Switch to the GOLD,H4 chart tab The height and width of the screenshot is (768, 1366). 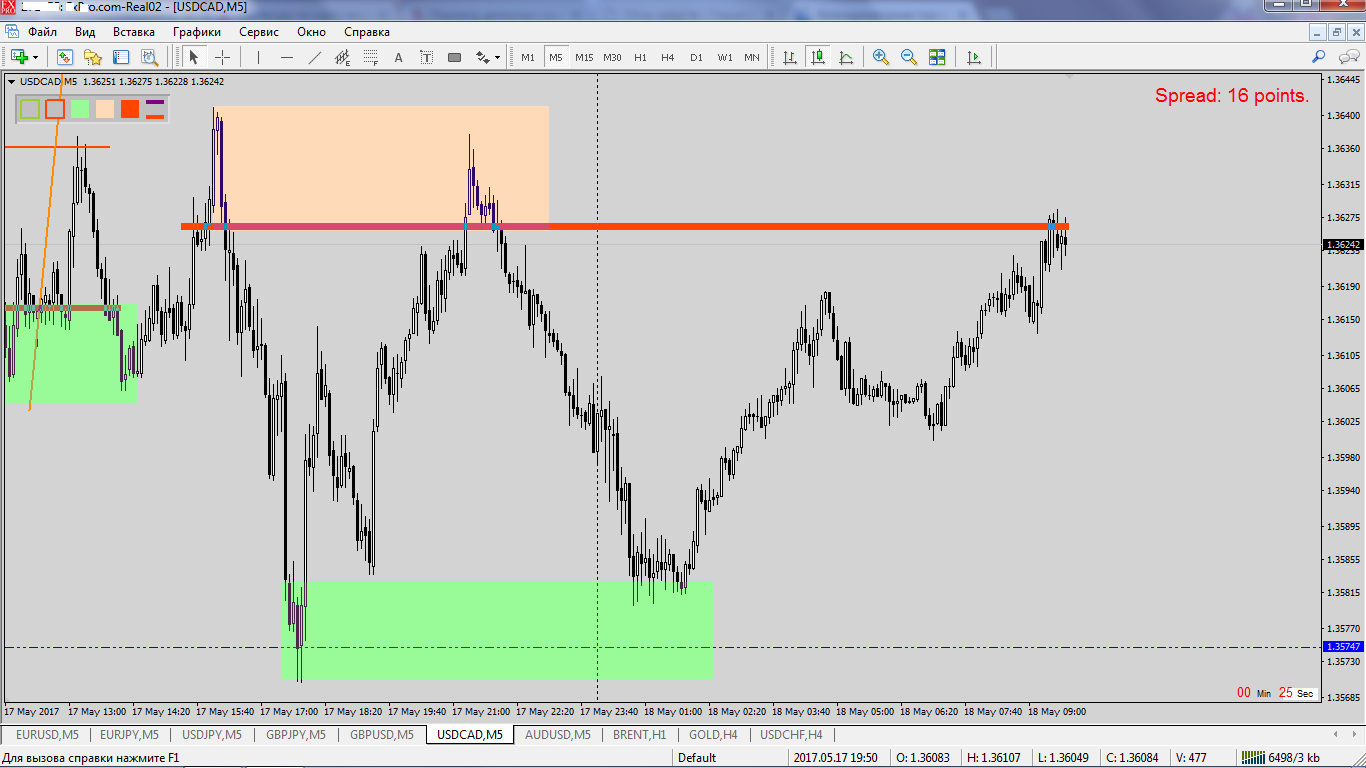713,735
